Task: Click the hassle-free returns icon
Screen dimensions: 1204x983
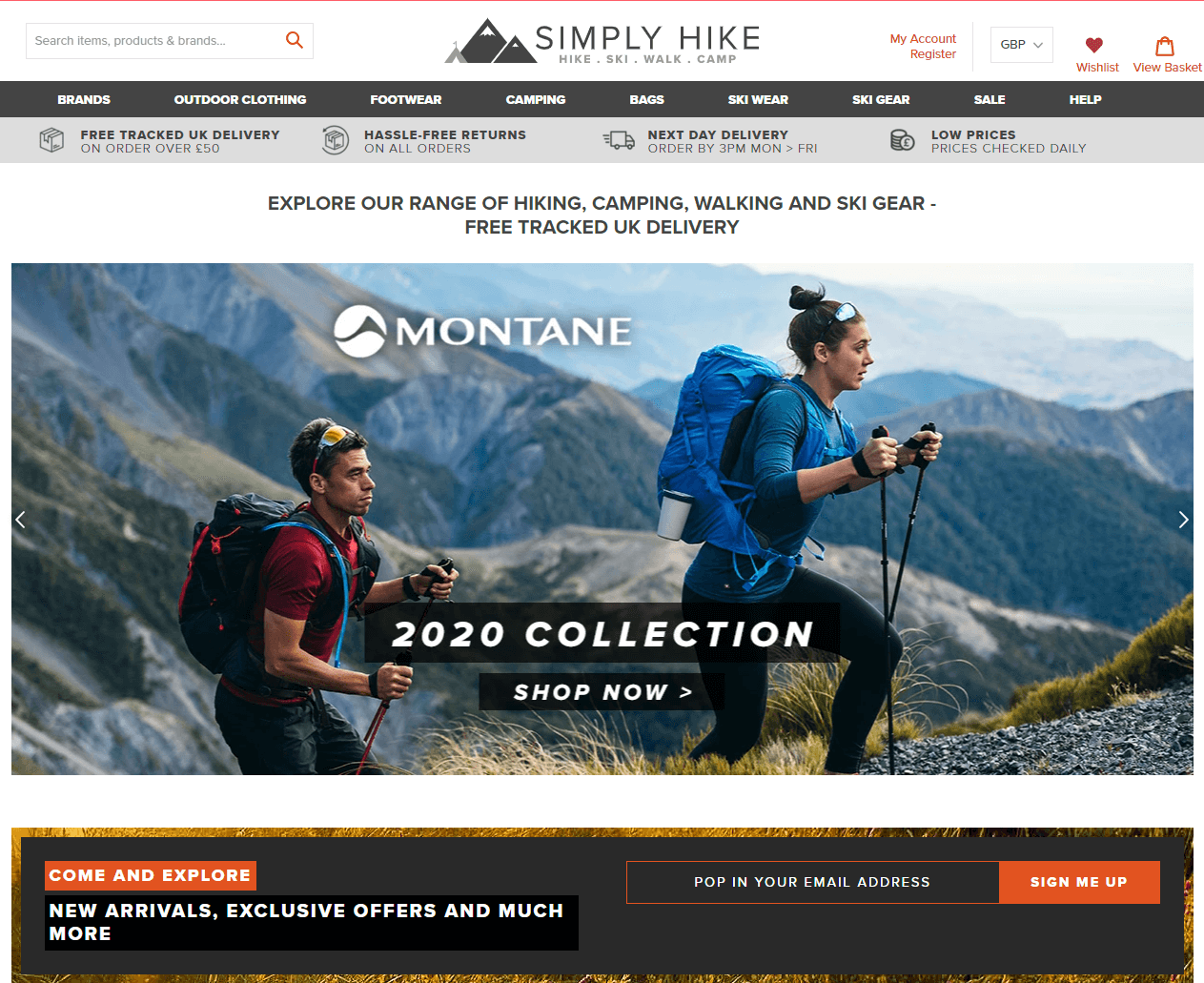Action: 336,140
